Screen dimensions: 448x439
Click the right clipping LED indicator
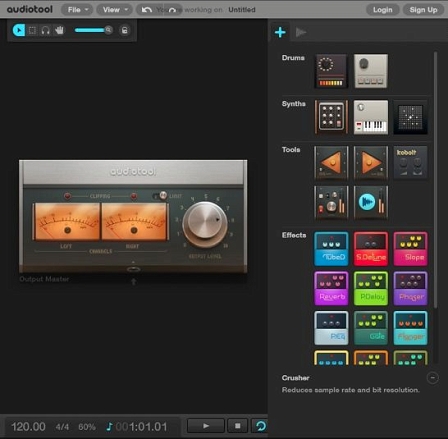tap(134, 196)
